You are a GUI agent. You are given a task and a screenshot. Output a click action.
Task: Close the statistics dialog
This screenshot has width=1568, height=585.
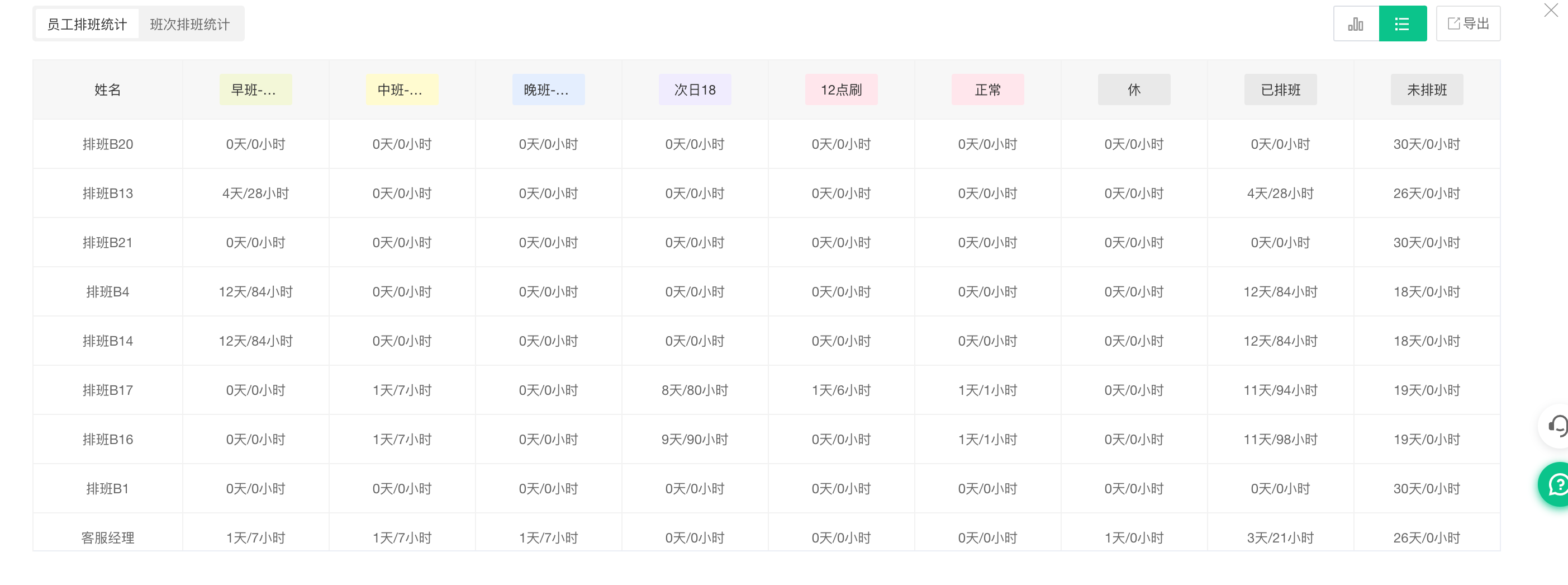(x=1551, y=11)
